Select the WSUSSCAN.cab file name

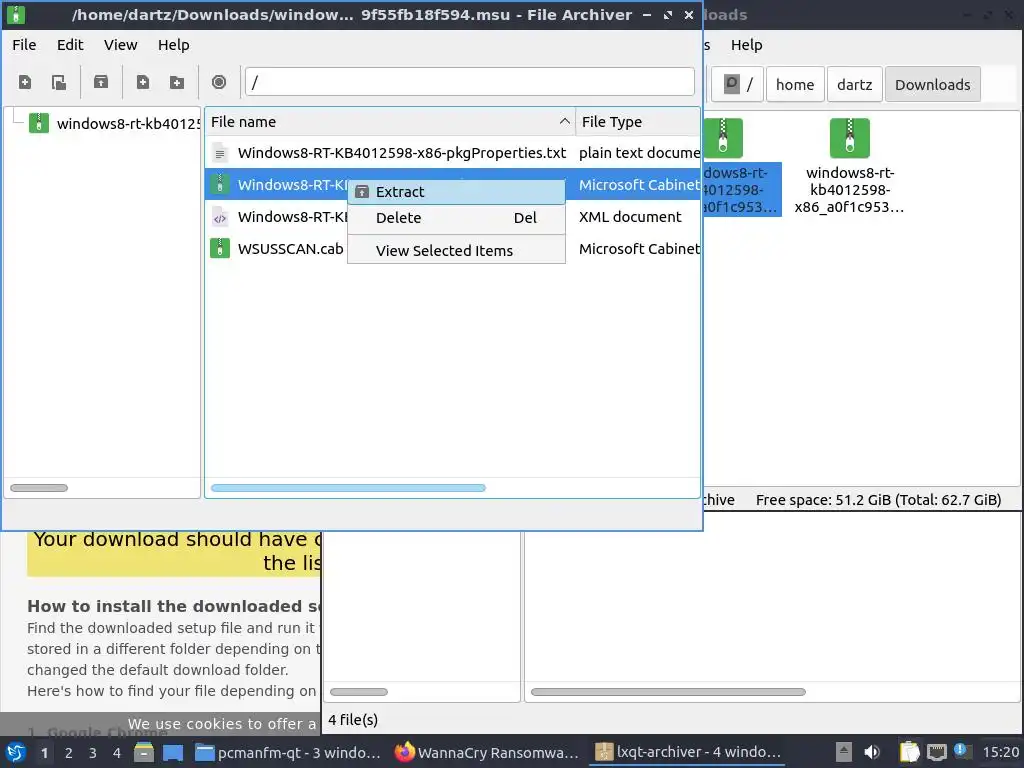[x=291, y=249]
